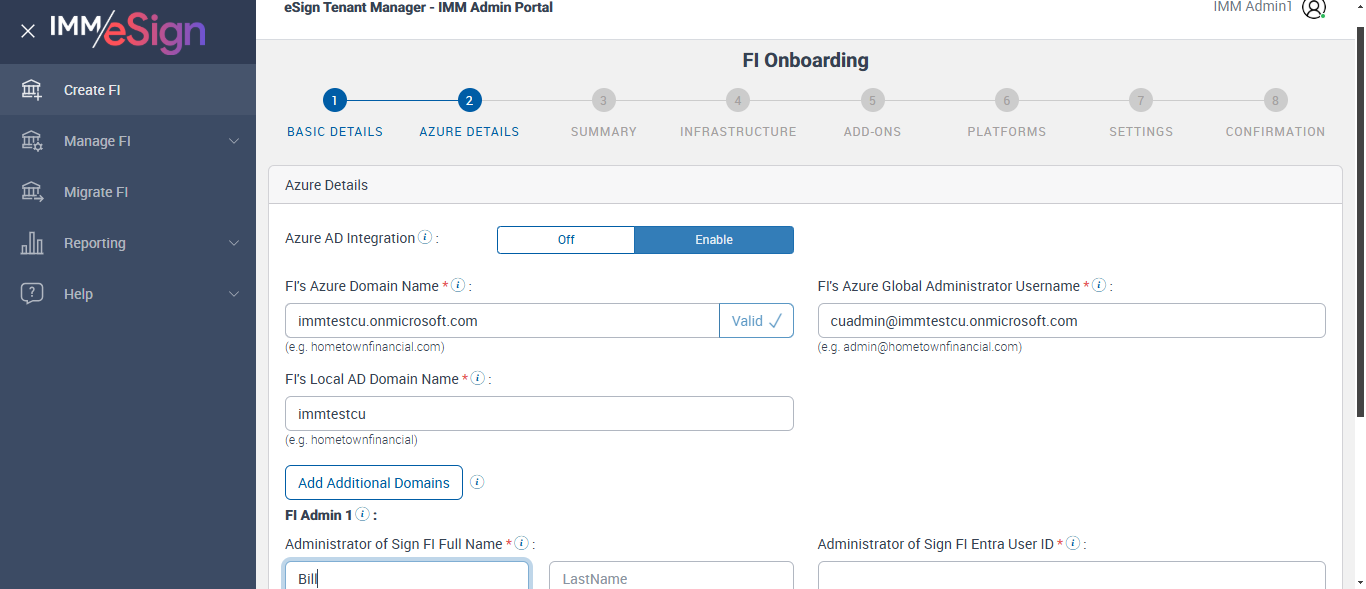The width and height of the screenshot is (1366, 589).
Task: Open Help in the sidebar
Action: pos(128,294)
